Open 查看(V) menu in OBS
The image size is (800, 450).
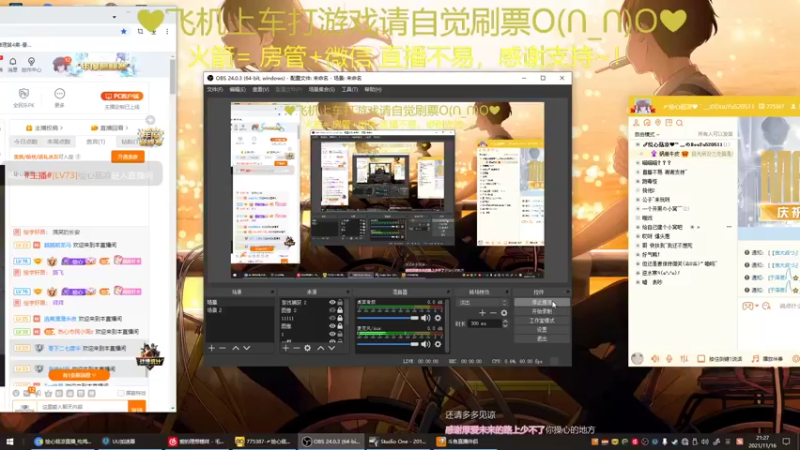pyautogui.click(x=261, y=90)
